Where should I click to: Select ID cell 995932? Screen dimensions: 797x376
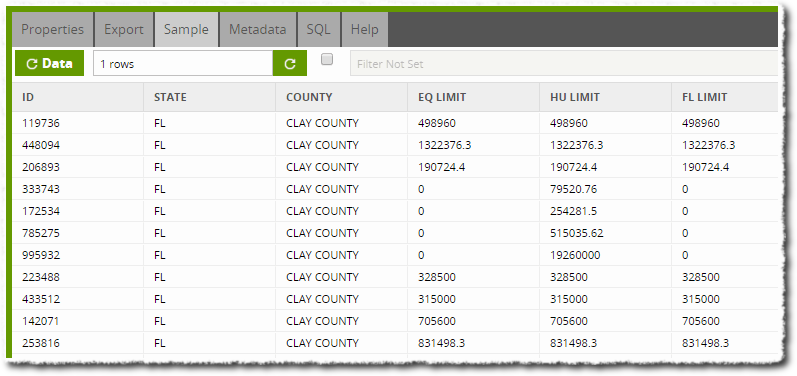pos(41,255)
